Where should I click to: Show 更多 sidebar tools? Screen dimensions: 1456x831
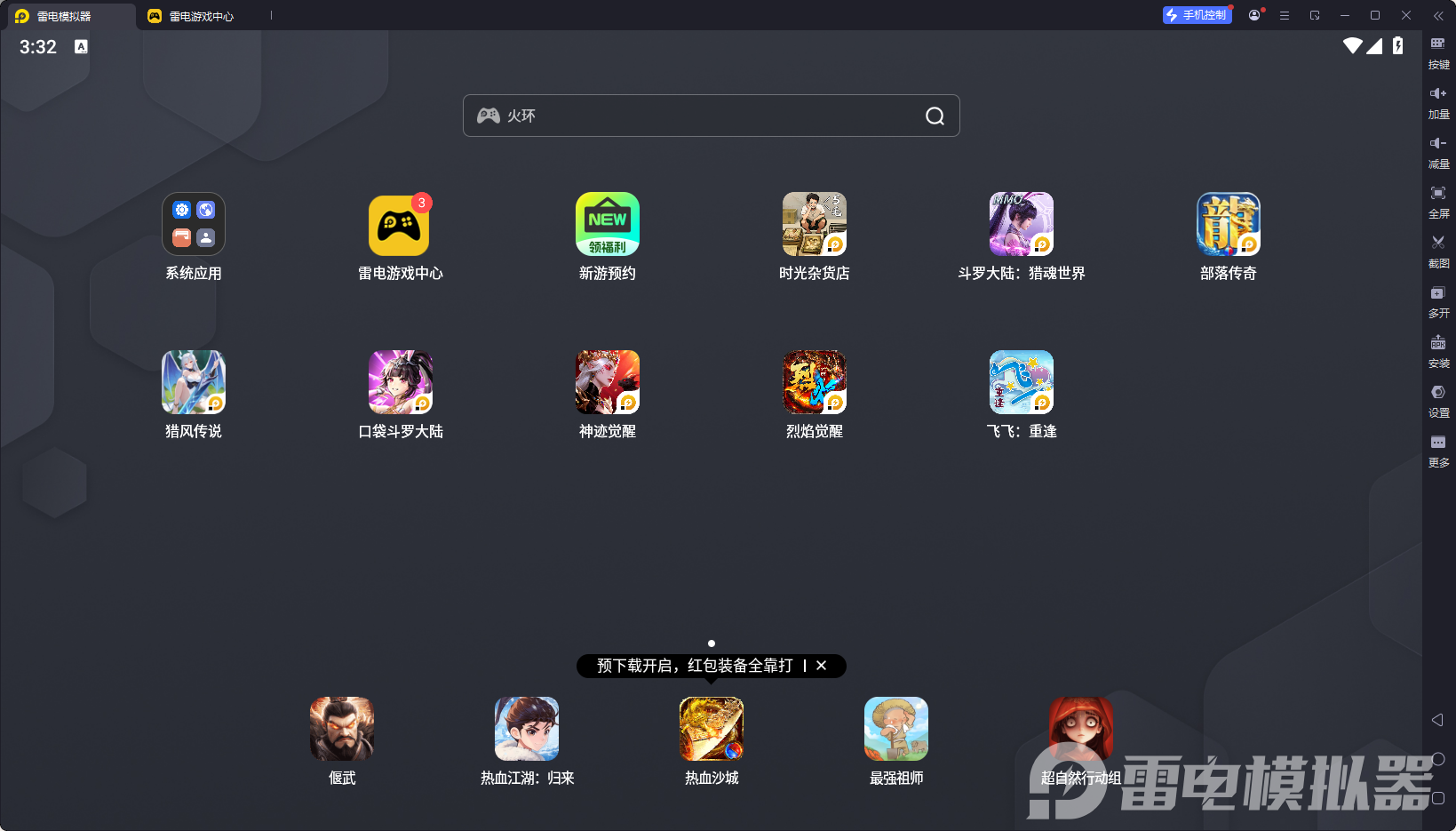(1438, 451)
